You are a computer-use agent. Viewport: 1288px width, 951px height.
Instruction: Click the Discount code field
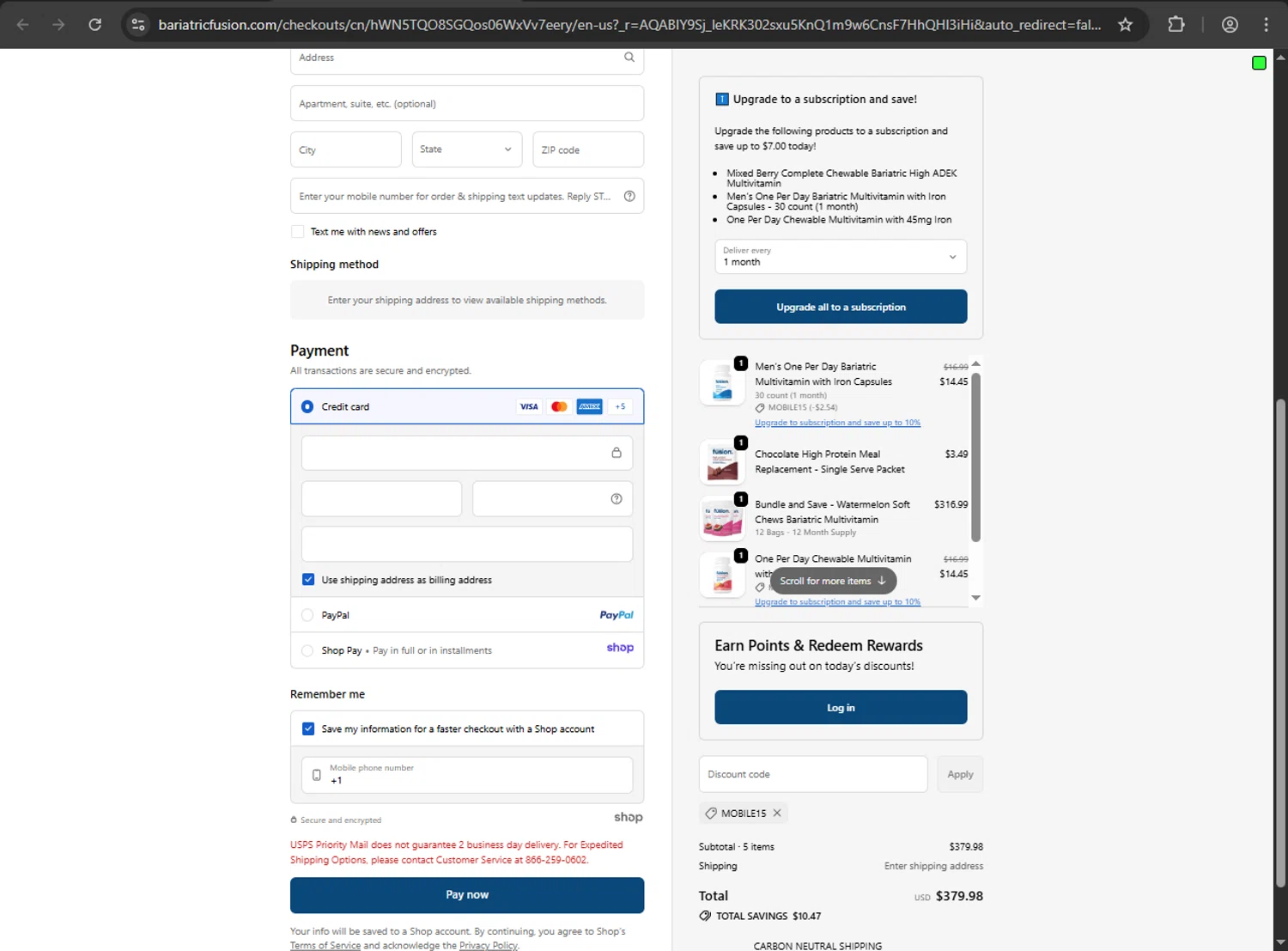813,774
